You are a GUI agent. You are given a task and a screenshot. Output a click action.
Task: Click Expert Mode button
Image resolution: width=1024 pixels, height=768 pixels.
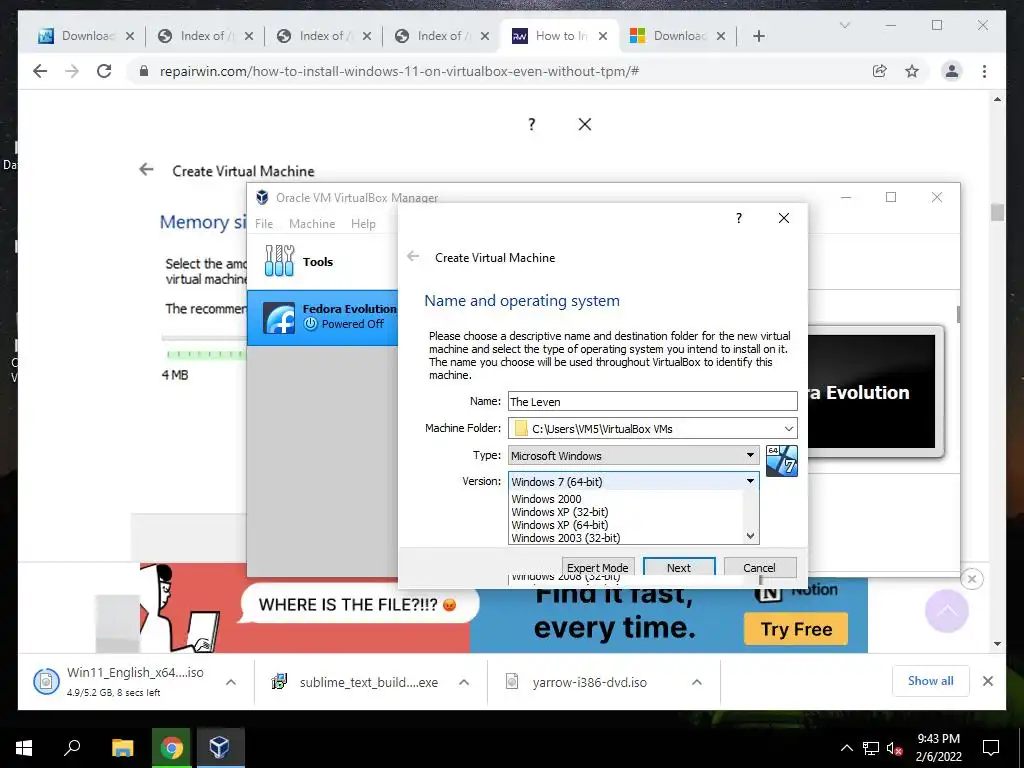tap(597, 568)
